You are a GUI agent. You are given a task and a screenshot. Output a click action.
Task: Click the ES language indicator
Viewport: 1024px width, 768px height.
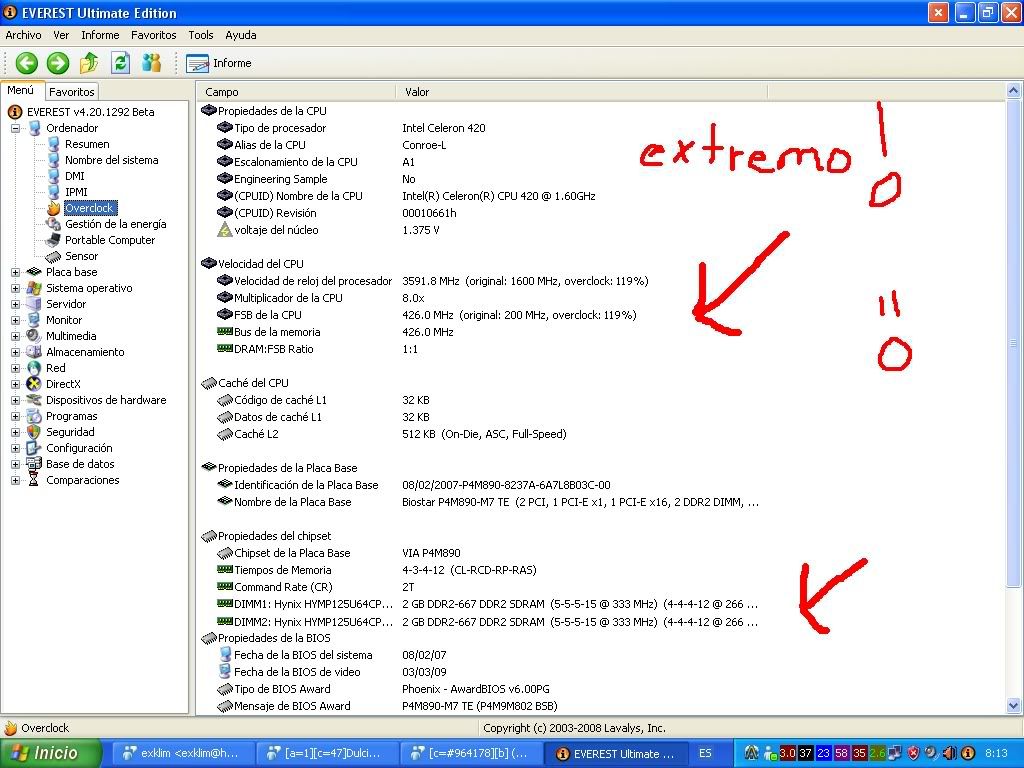click(705, 754)
